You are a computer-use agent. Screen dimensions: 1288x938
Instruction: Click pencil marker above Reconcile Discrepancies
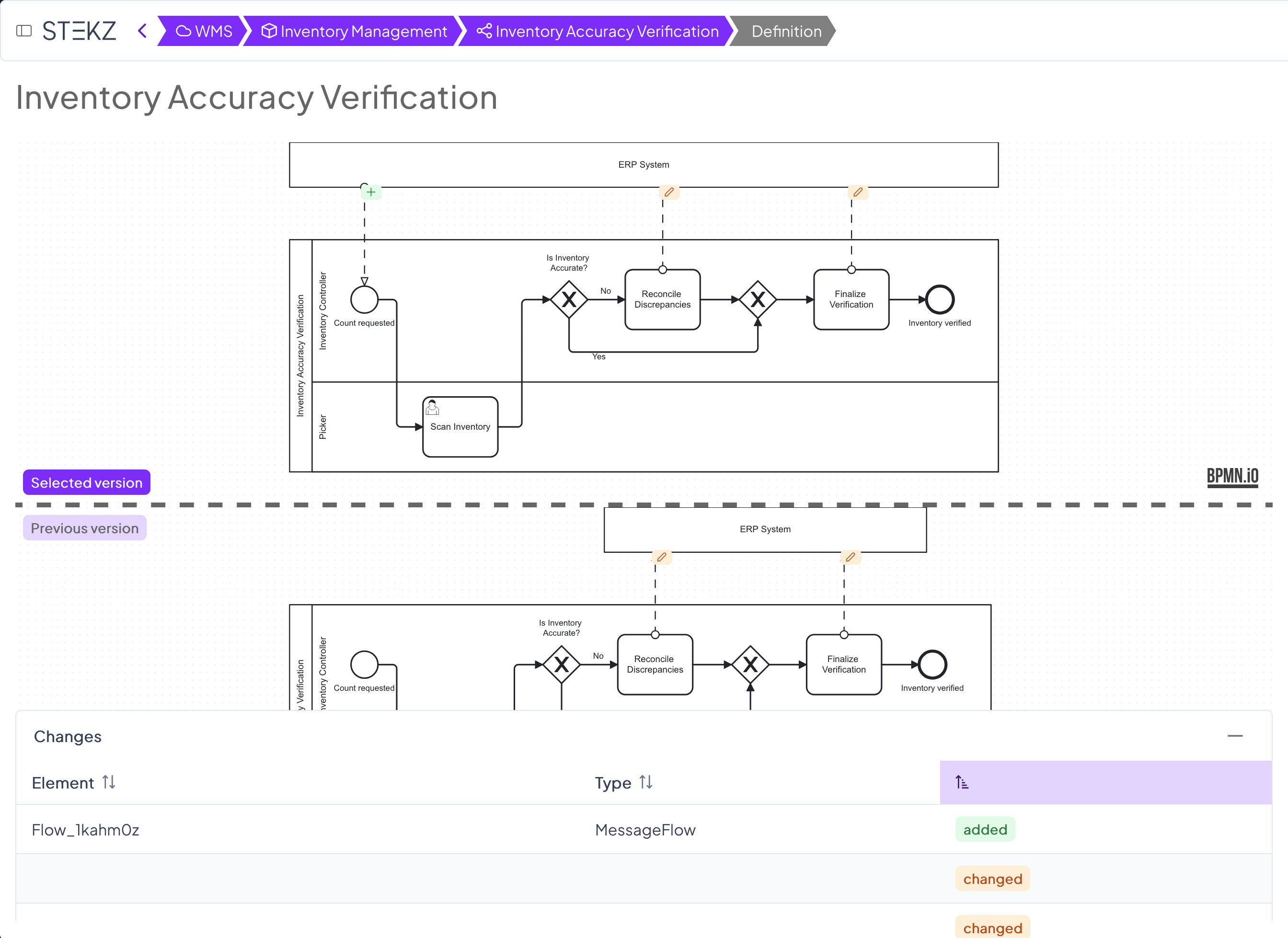669,193
